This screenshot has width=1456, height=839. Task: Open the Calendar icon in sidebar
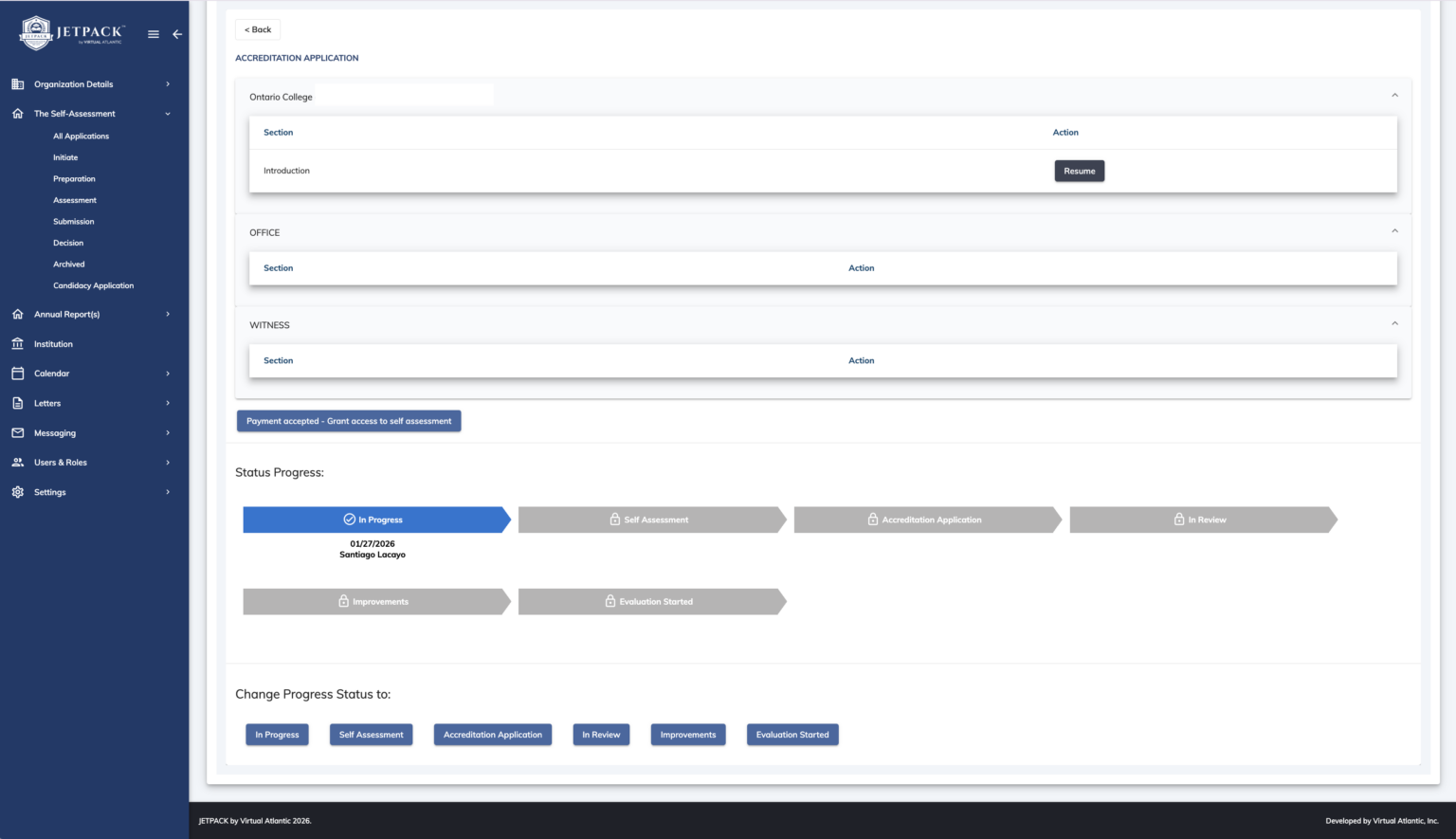[17, 374]
